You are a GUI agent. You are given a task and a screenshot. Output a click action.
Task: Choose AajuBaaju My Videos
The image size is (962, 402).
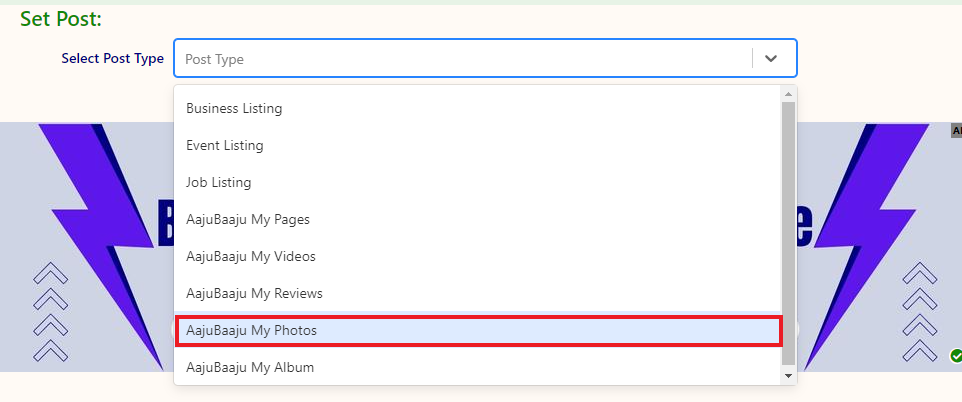(250, 256)
